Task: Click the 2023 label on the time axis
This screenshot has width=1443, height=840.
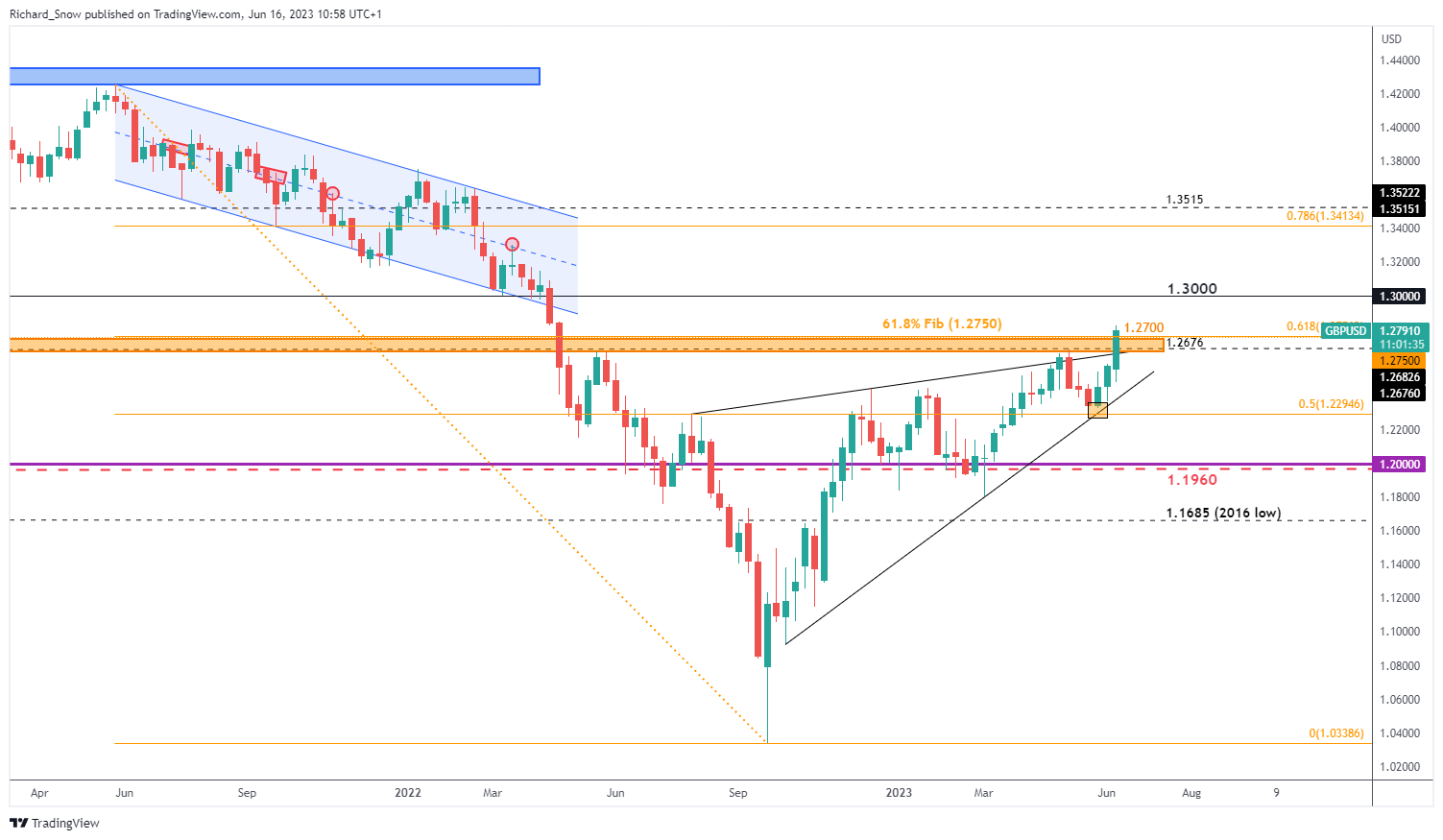Action: coord(899,793)
